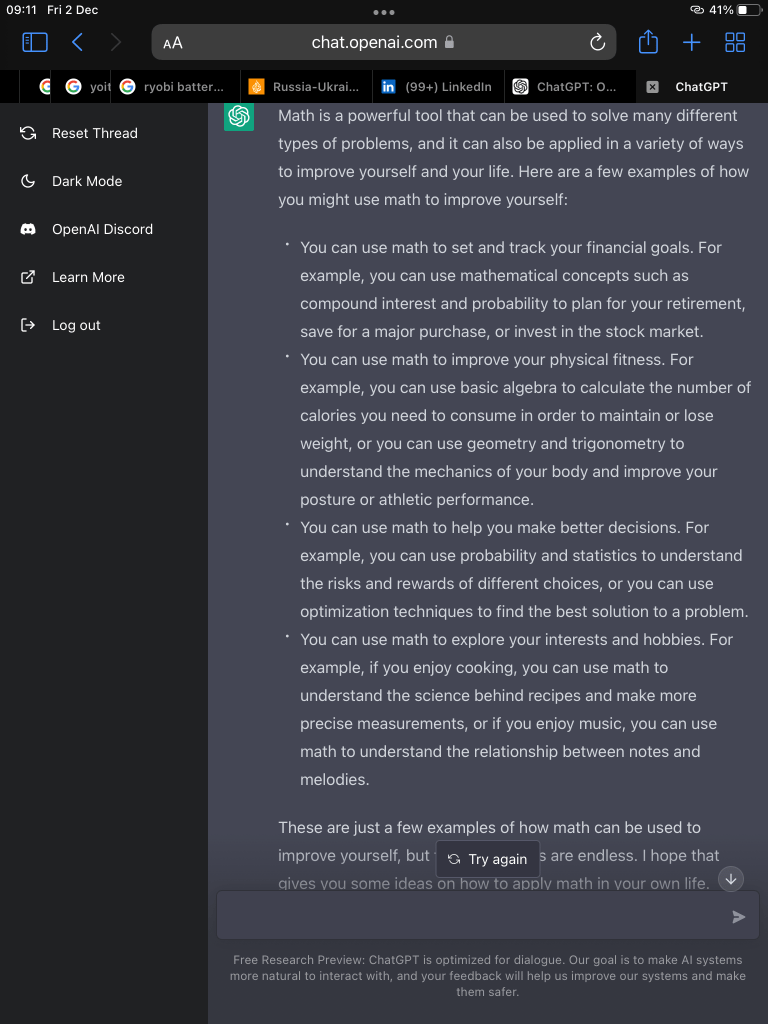768x1024 pixels.
Task: Toggle Dark Mode in sidebar
Action: (87, 181)
